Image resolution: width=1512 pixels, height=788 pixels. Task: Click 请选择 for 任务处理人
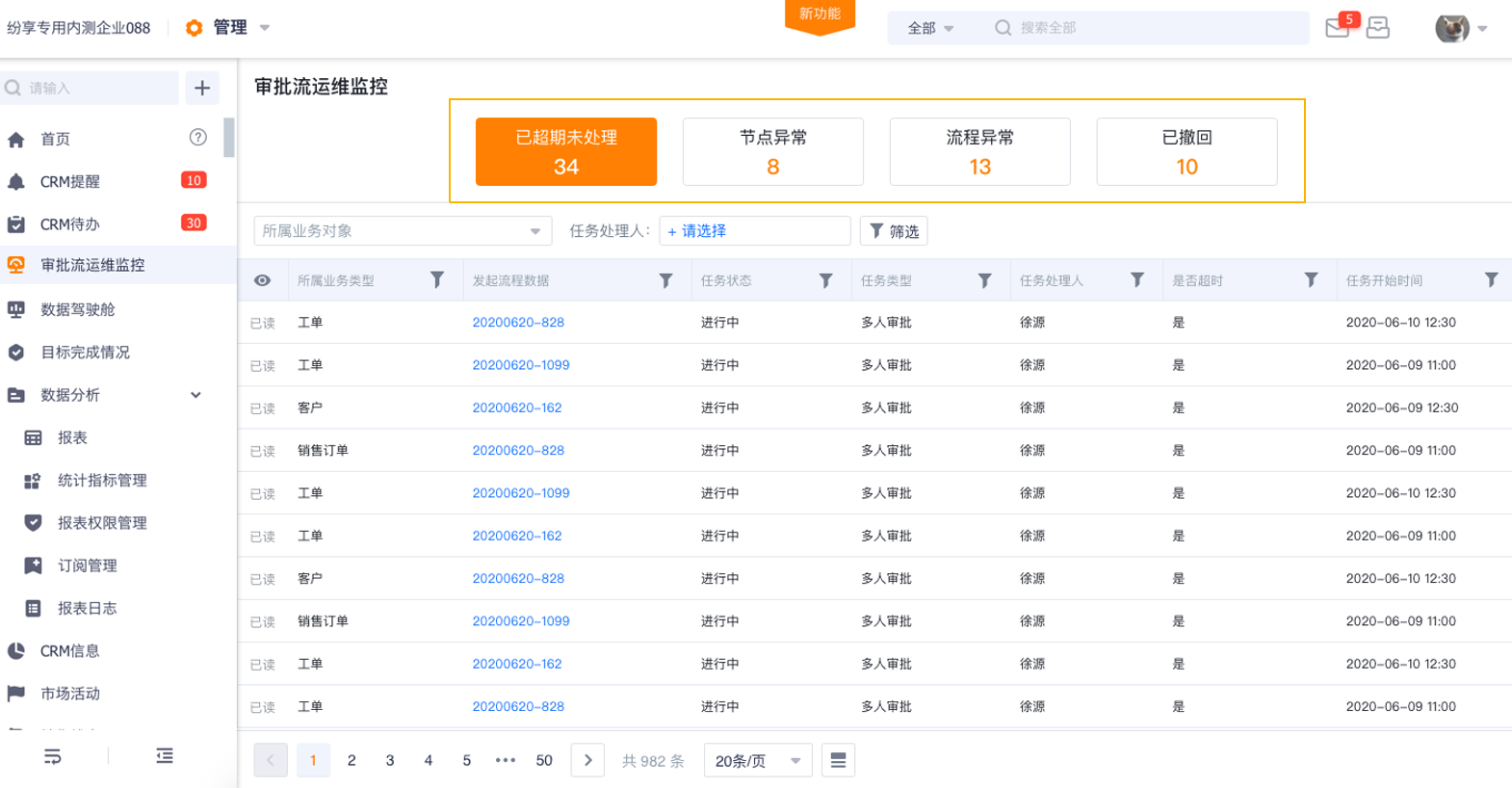tap(755, 231)
